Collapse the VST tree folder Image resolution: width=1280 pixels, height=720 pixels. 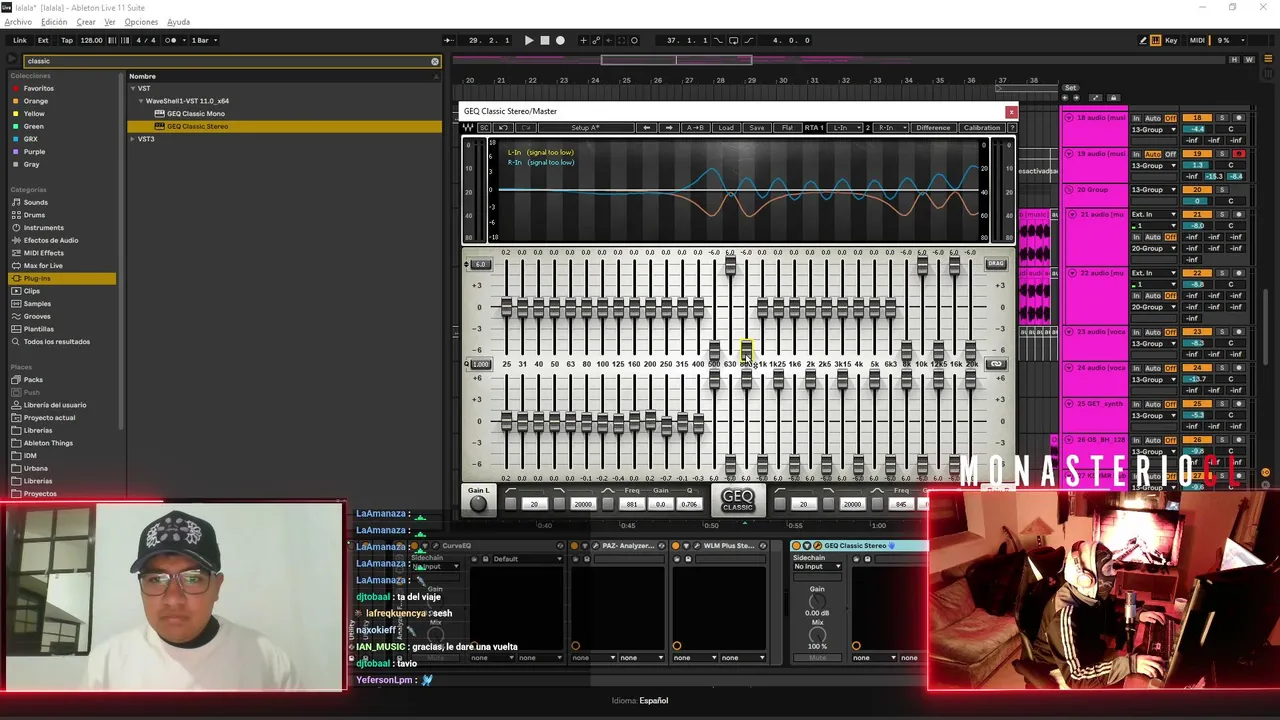tap(133, 88)
